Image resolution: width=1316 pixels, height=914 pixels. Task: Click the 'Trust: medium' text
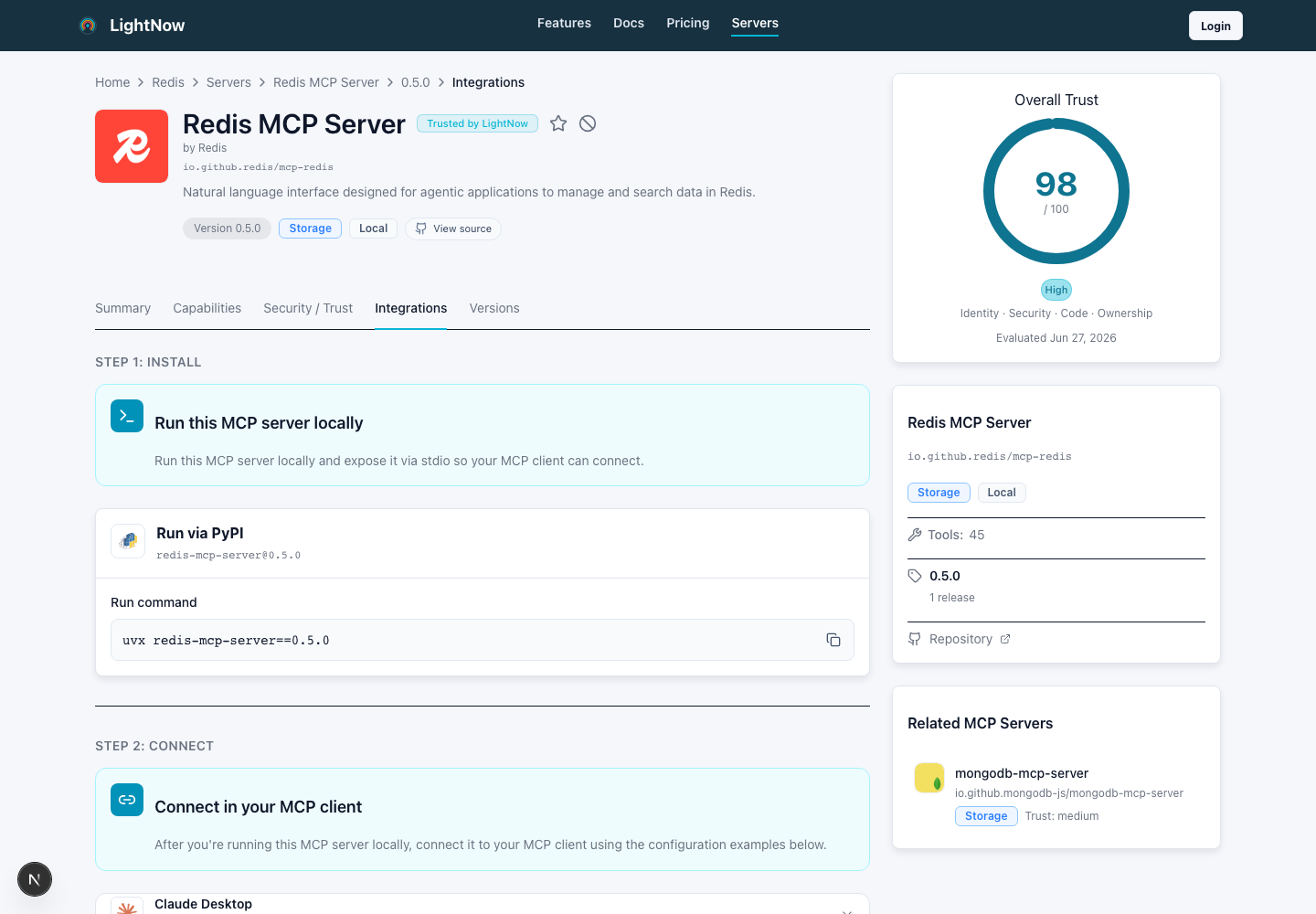coord(1062,816)
